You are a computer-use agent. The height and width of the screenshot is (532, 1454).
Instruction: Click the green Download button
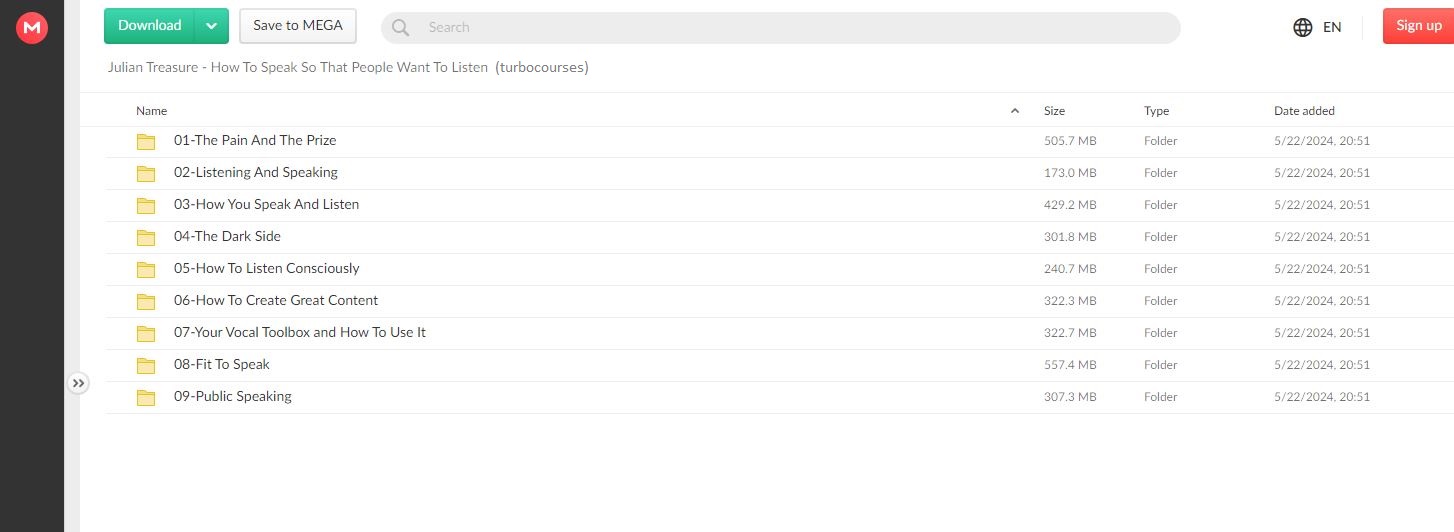150,26
